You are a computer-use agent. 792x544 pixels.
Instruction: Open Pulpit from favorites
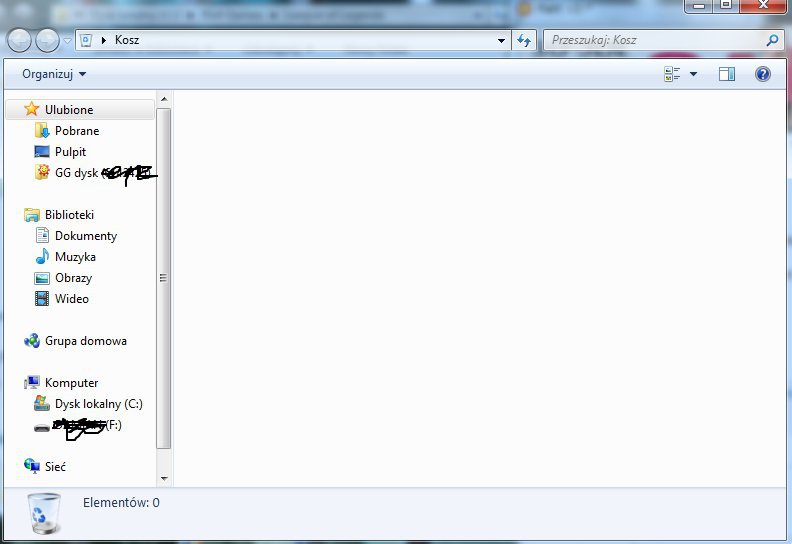70,152
